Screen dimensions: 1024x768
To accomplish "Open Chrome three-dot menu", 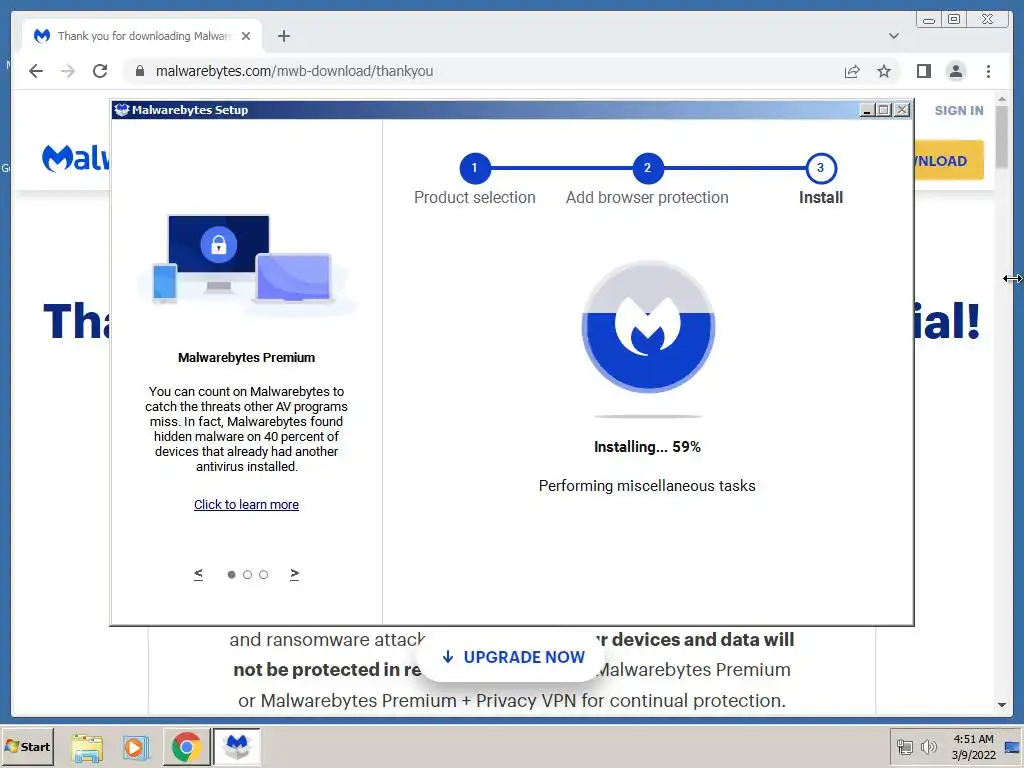I will [988, 71].
